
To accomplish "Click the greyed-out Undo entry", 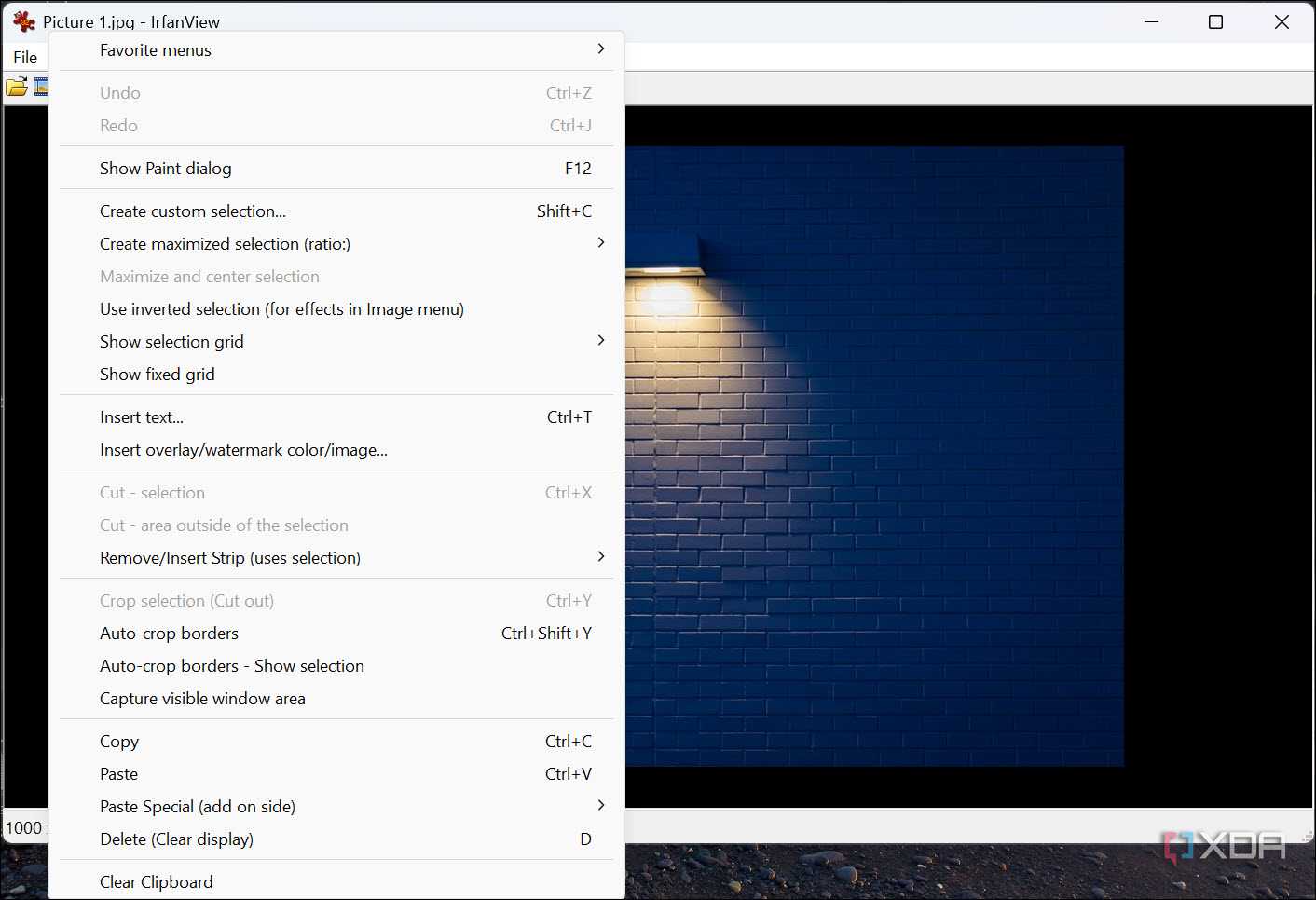I will [336, 93].
